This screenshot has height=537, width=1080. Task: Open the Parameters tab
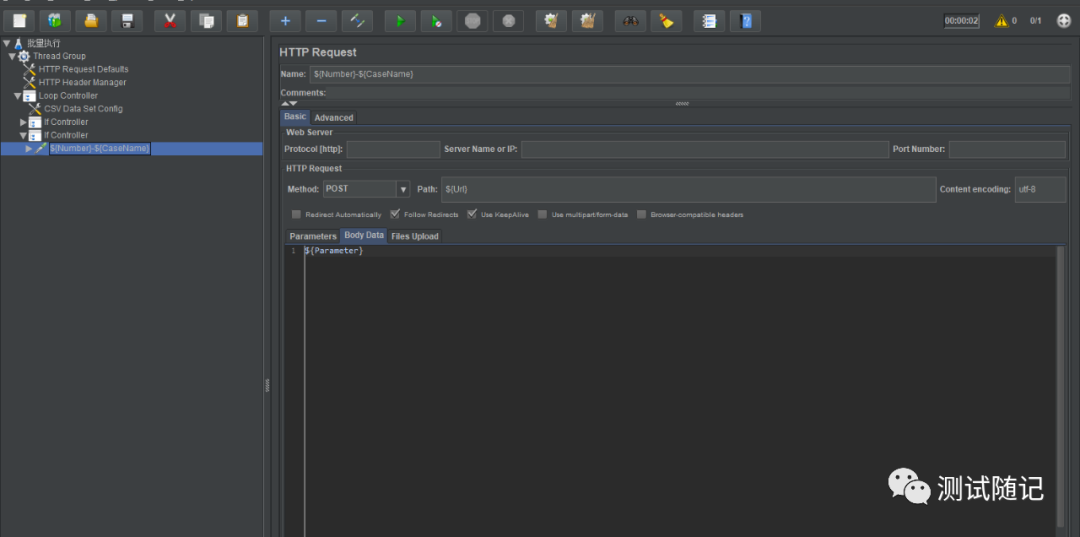click(x=313, y=236)
